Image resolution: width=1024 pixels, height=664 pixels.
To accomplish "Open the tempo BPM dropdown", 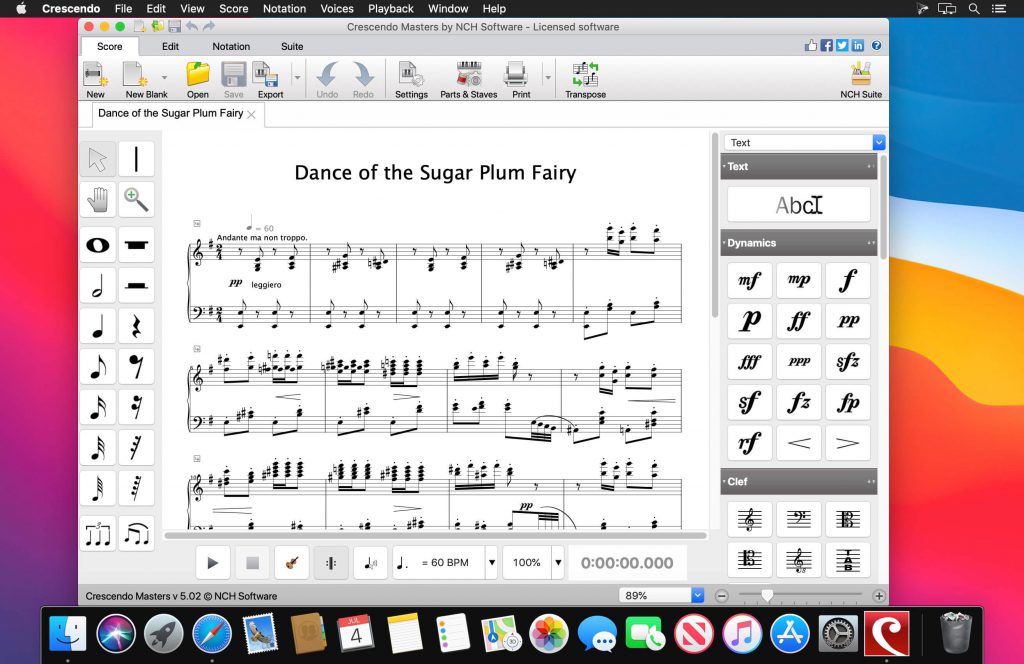I will [492, 563].
